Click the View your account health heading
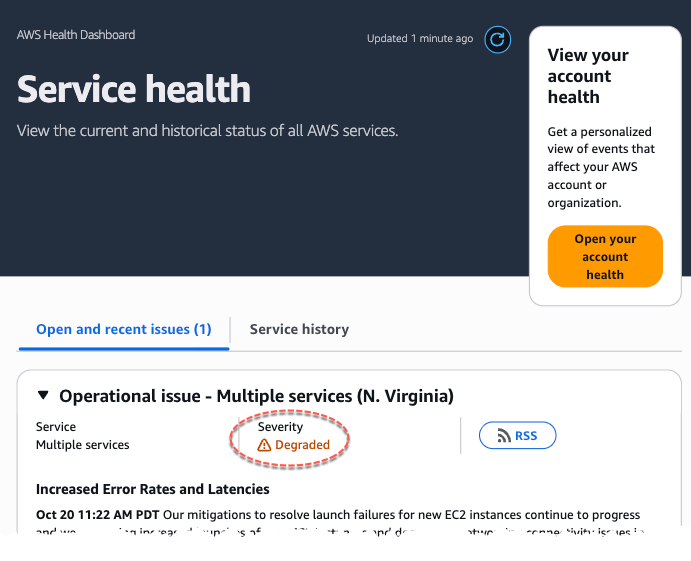691x561 pixels. click(x=588, y=76)
